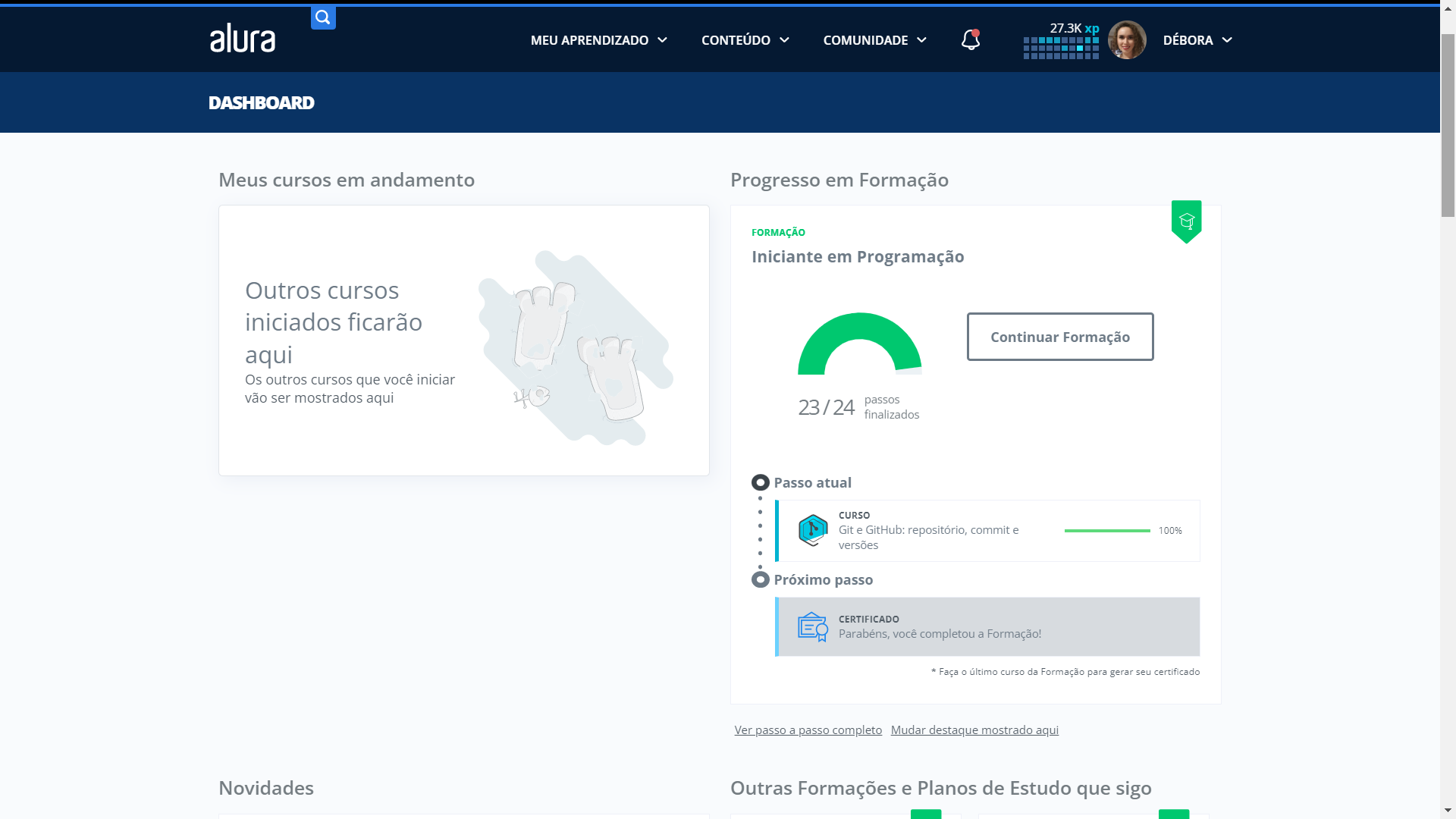Open Ver passo a passo completo link
1456x819 pixels.
pos(808,730)
